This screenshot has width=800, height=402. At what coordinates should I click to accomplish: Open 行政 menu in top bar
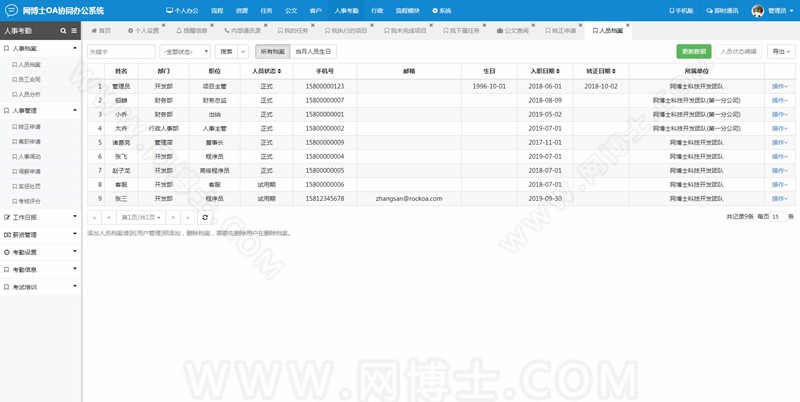pyautogui.click(x=377, y=11)
